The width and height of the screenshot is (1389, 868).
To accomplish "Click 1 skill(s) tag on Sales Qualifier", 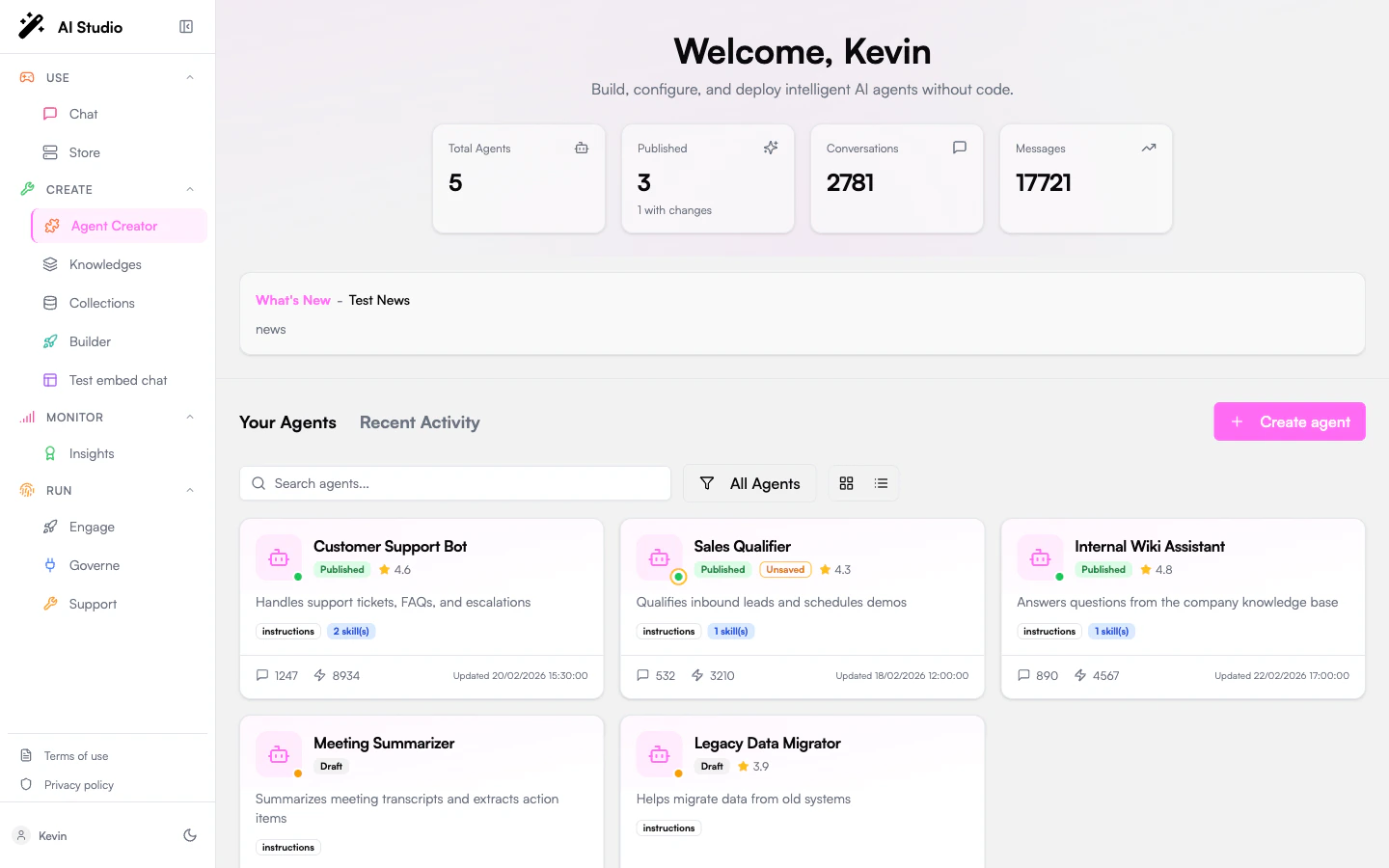I will (731, 632).
